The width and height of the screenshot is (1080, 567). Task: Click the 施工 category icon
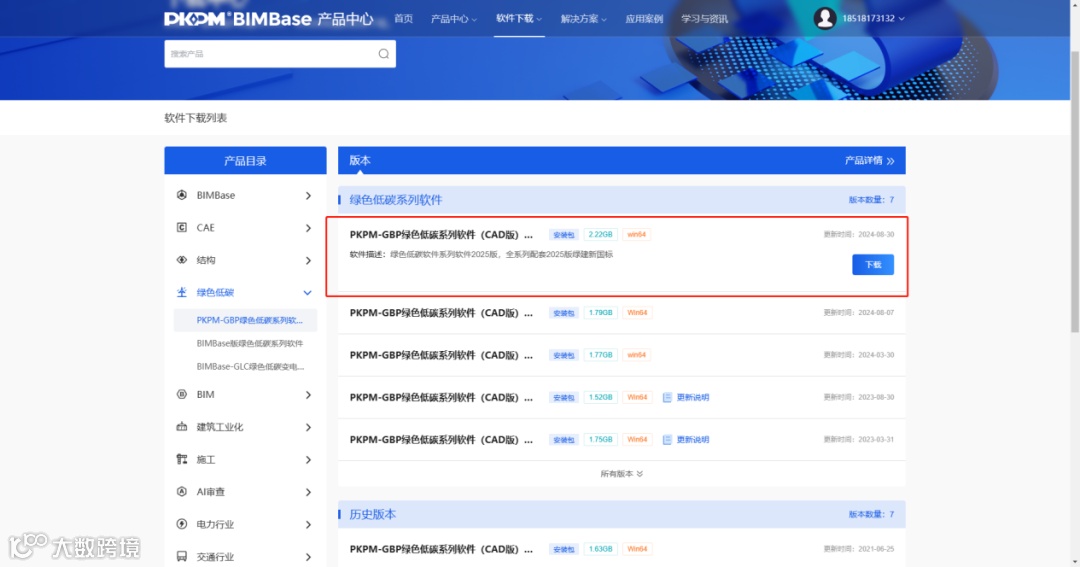pos(182,459)
